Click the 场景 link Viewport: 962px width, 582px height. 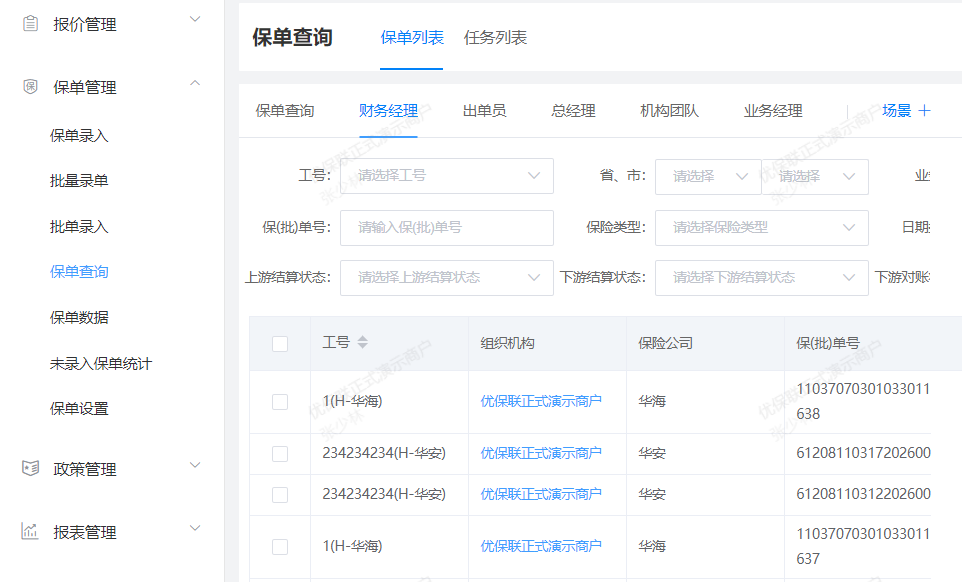[x=896, y=111]
